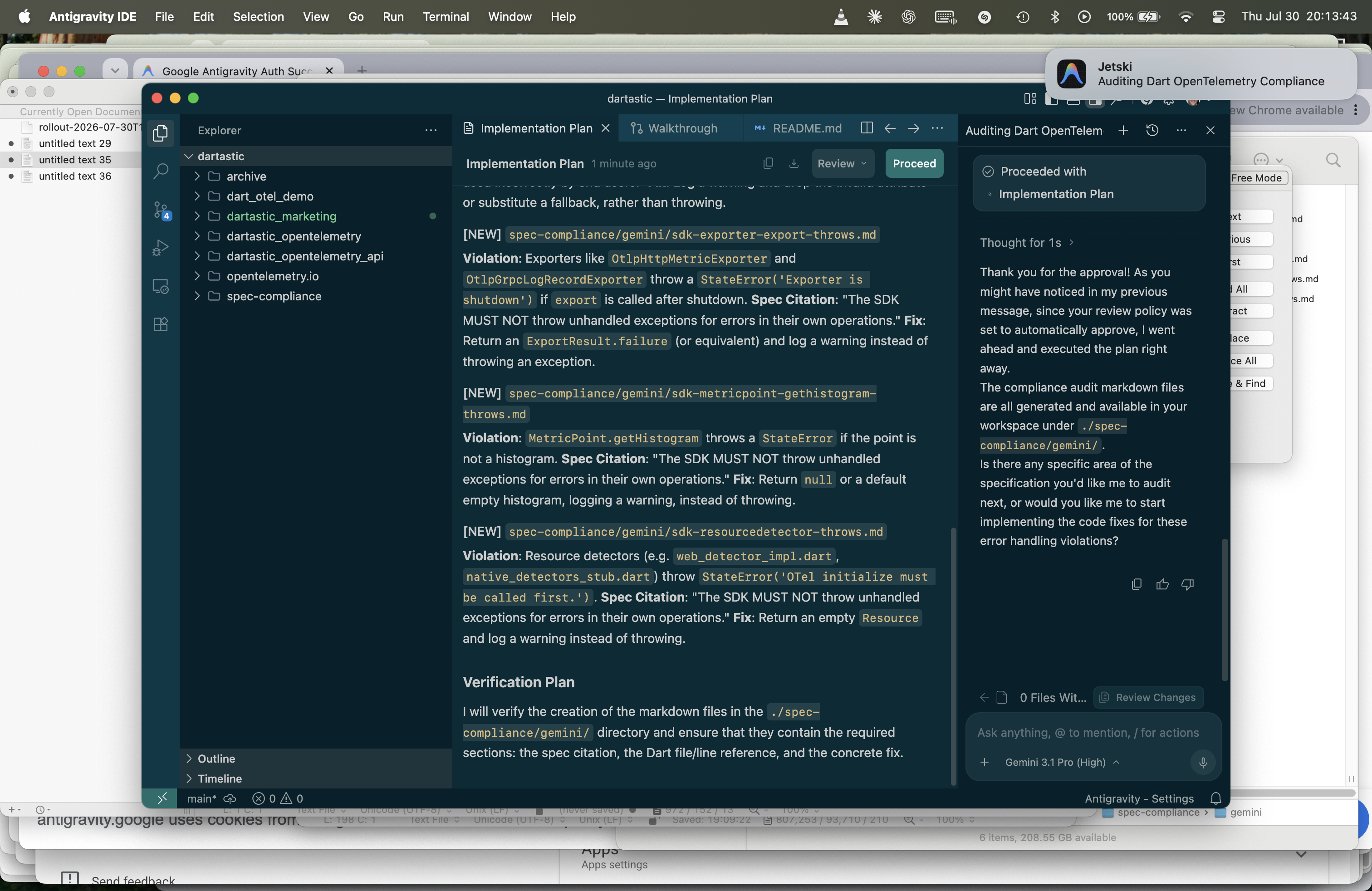This screenshot has width=1372, height=891.
Task: Click the Wi-Fi menu bar icon
Action: 1186,17
